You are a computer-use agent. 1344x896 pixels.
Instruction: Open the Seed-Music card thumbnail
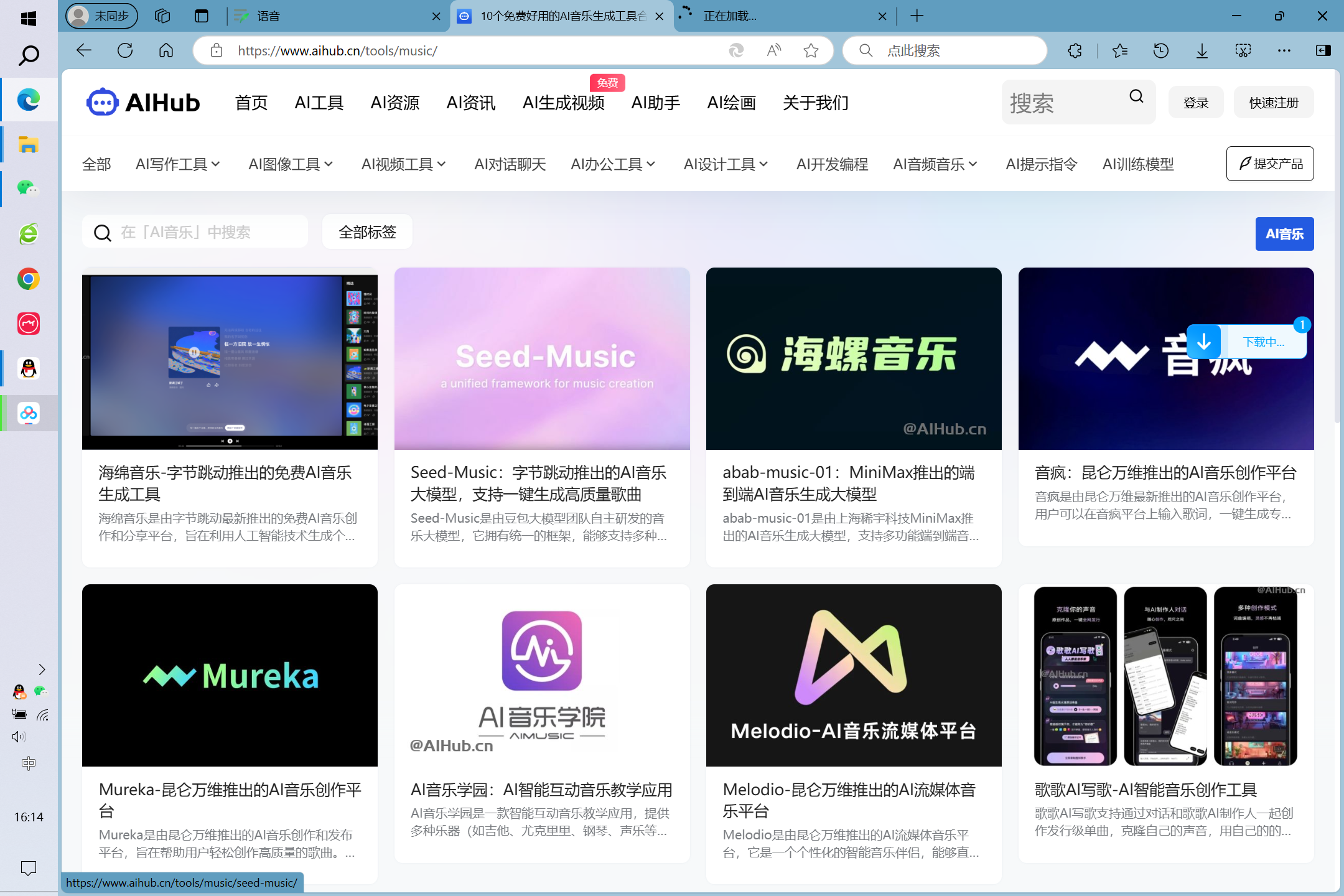tap(542, 358)
